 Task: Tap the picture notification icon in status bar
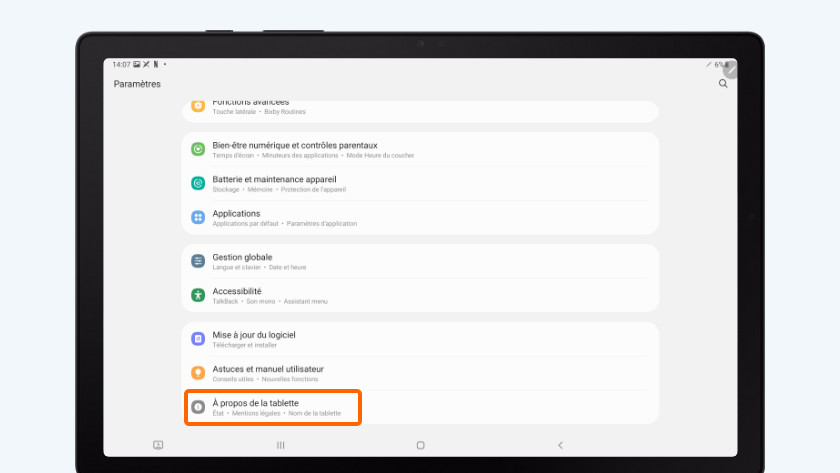click(137, 64)
